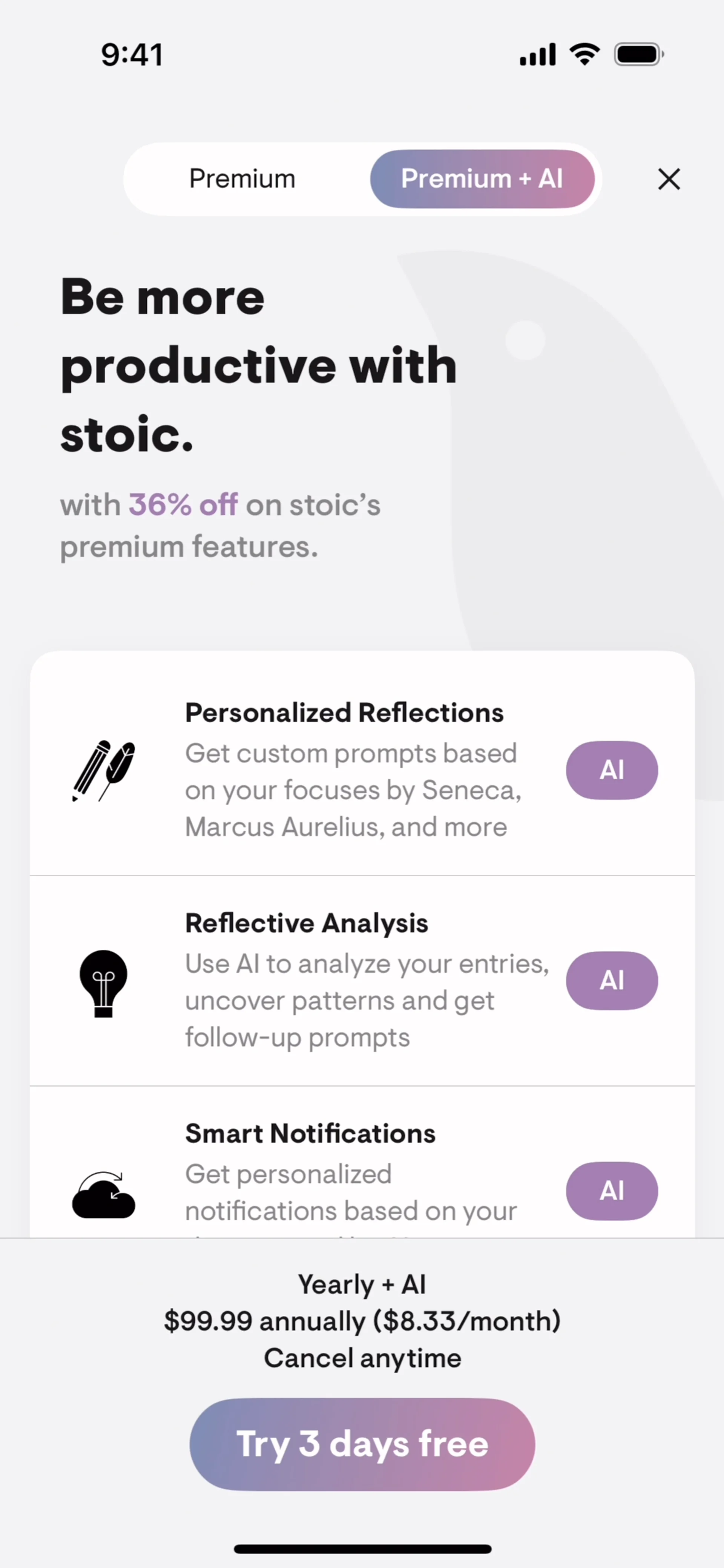Tap the pencil and feather icon
Image resolution: width=724 pixels, height=1568 pixels.
click(x=104, y=771)
